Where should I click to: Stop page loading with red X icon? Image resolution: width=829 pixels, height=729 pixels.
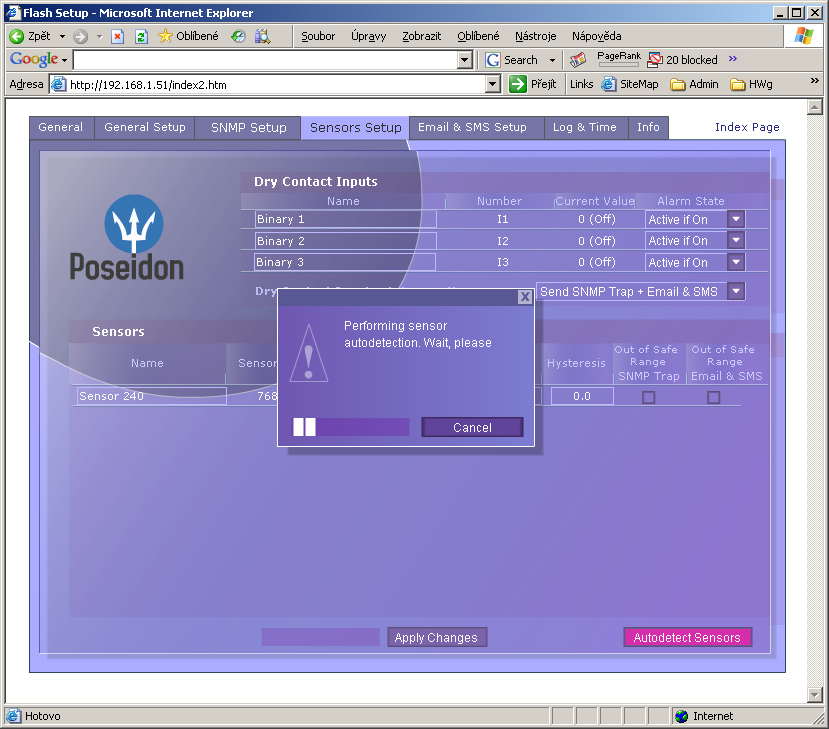click(117, 36)
